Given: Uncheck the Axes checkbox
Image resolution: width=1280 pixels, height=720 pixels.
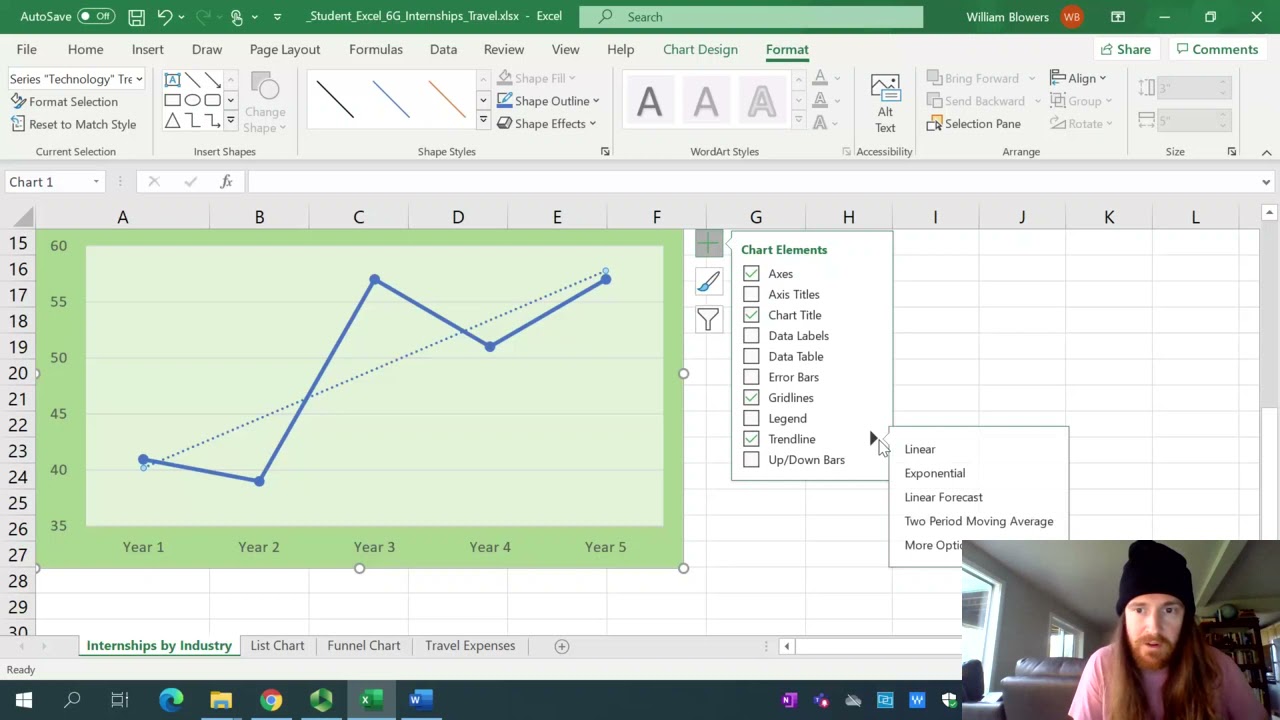Looking at the screenshot, I should click(751, 274).
